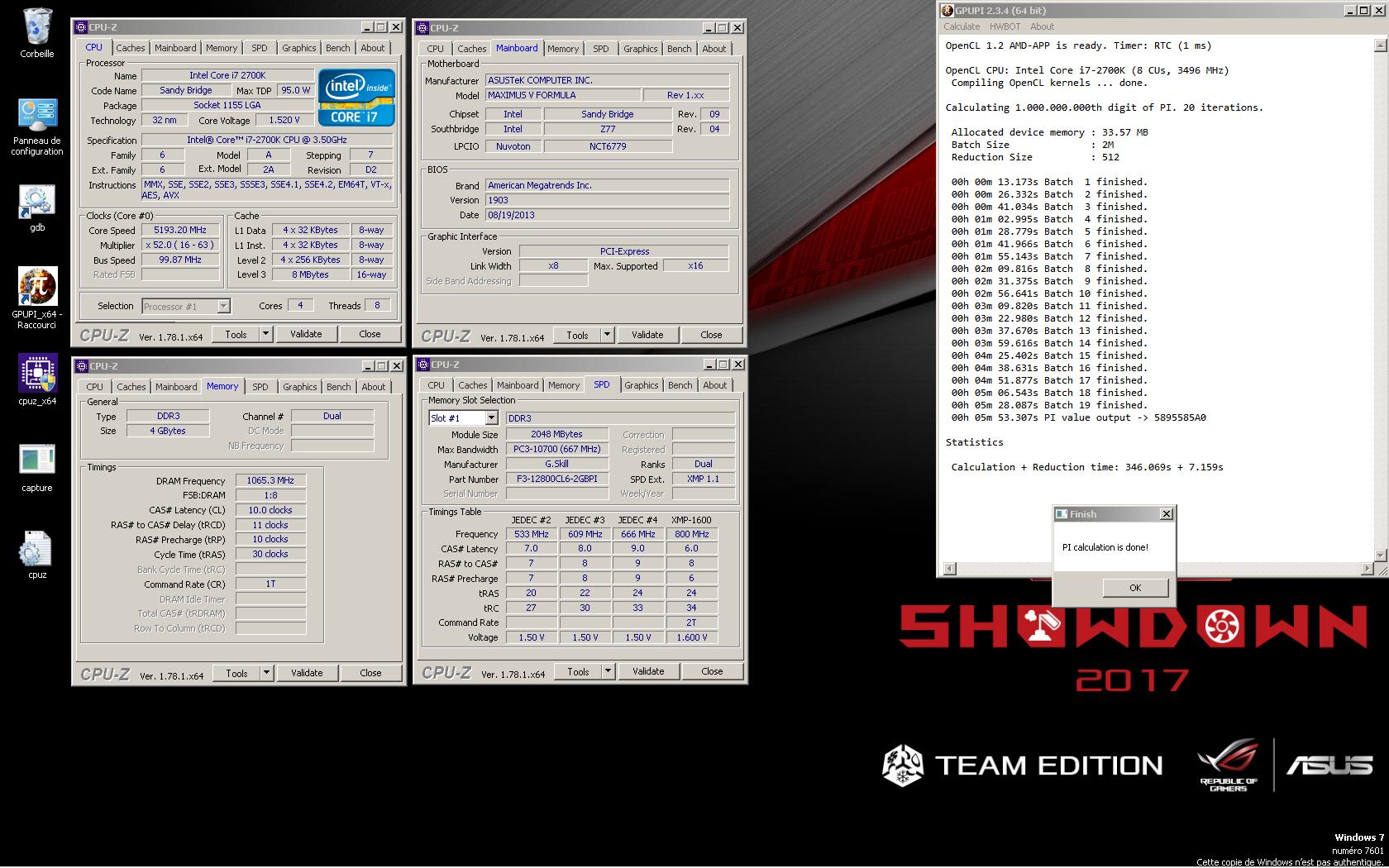Switch to Memory tab in SPD window
This screenshot has height=868, width=1389.
(563, 385)
